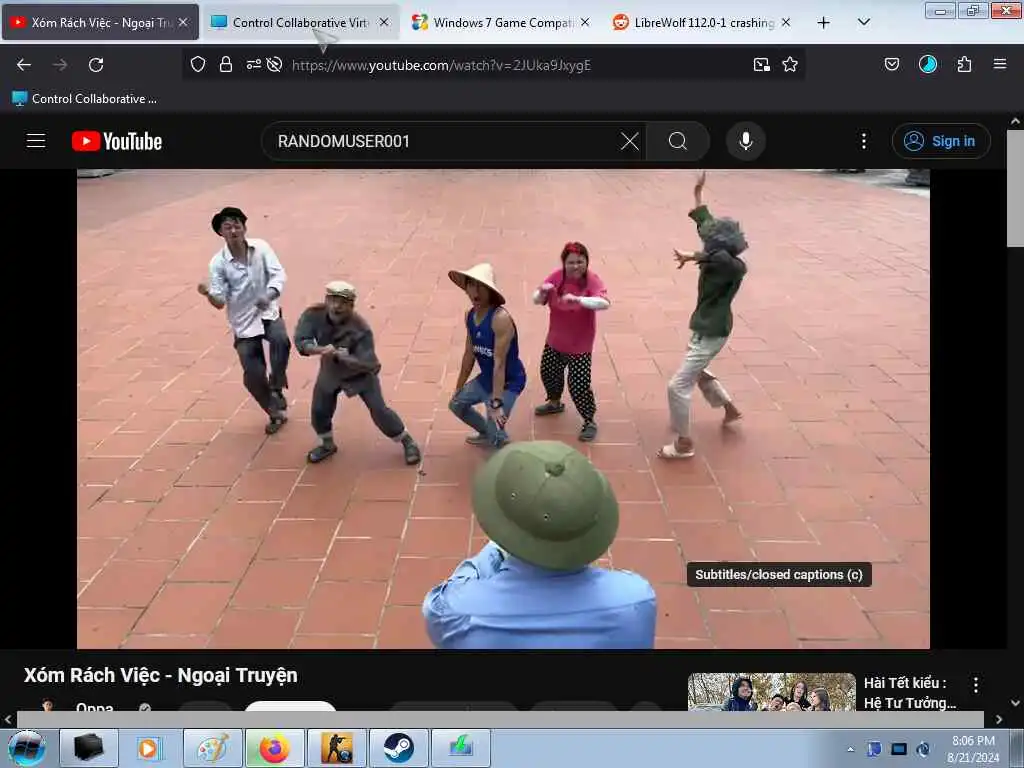Close the Control Collaborative tab
This screenshot has height=768, width=1024.
384,22
